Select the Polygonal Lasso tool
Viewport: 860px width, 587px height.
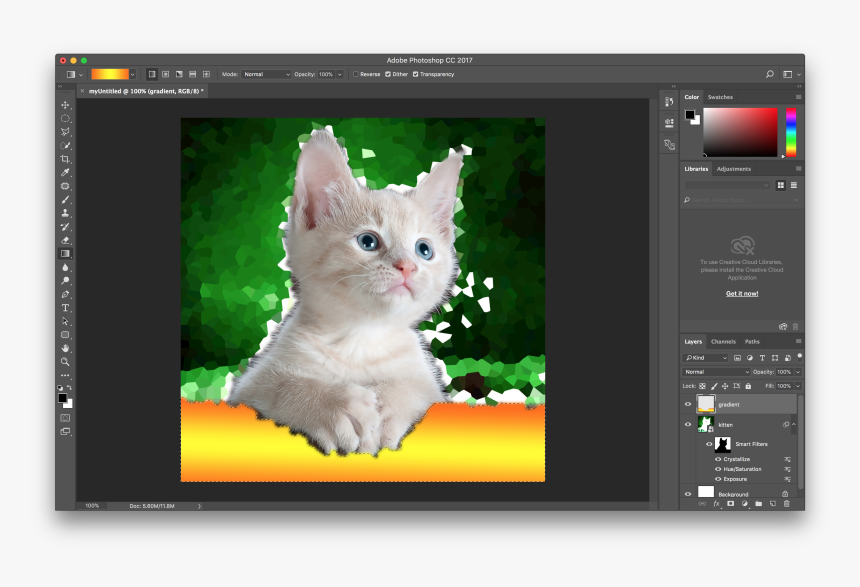click(65, 132)
